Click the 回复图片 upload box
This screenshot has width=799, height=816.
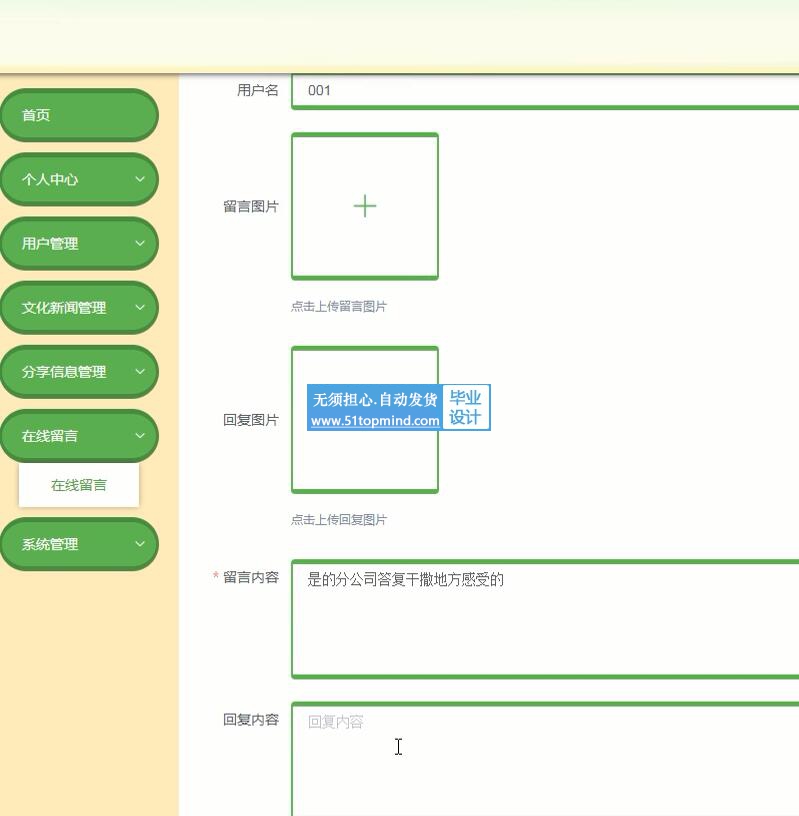(365, 419)
